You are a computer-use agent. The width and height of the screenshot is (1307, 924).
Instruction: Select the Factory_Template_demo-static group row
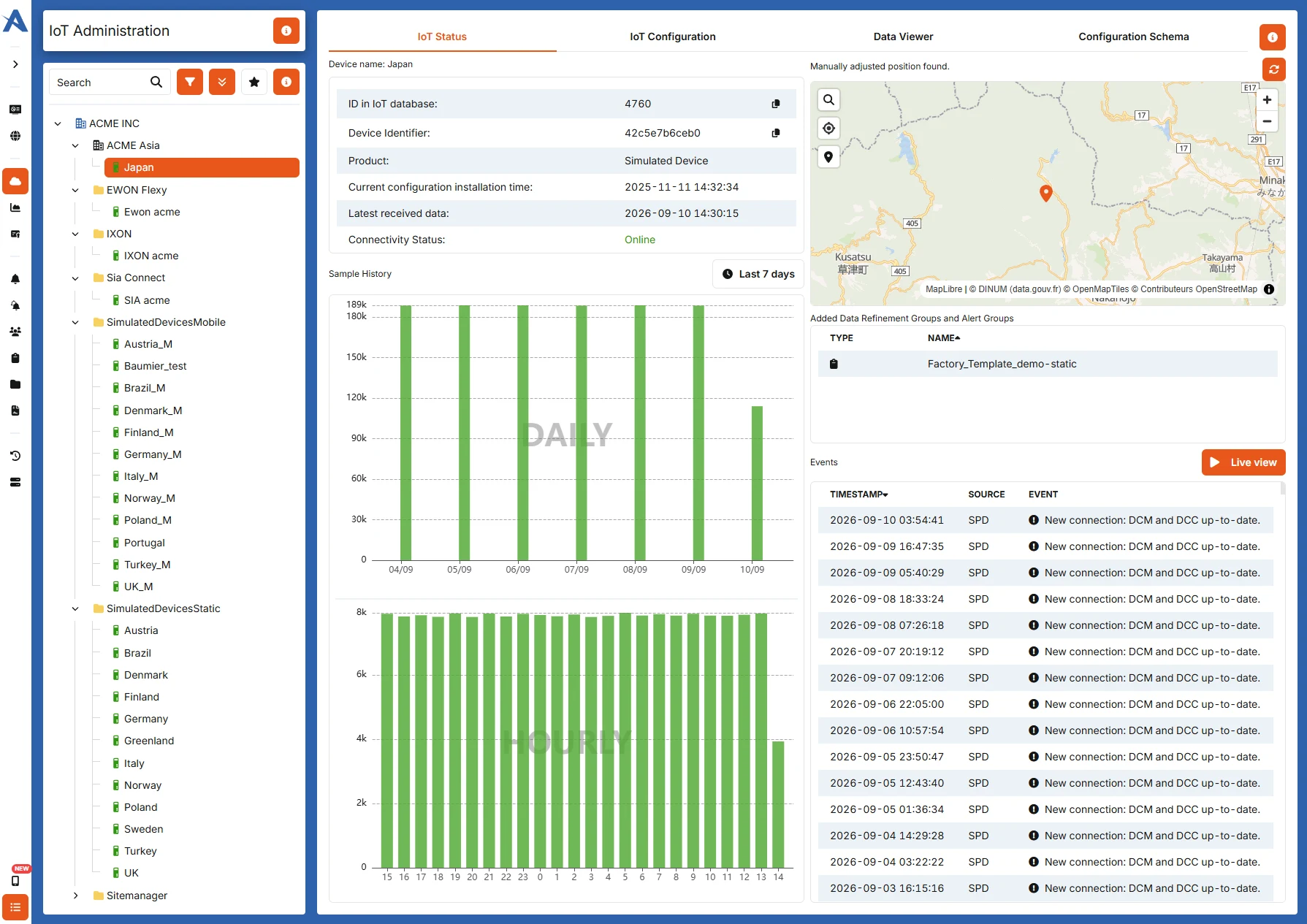[x=1048, y=364]
